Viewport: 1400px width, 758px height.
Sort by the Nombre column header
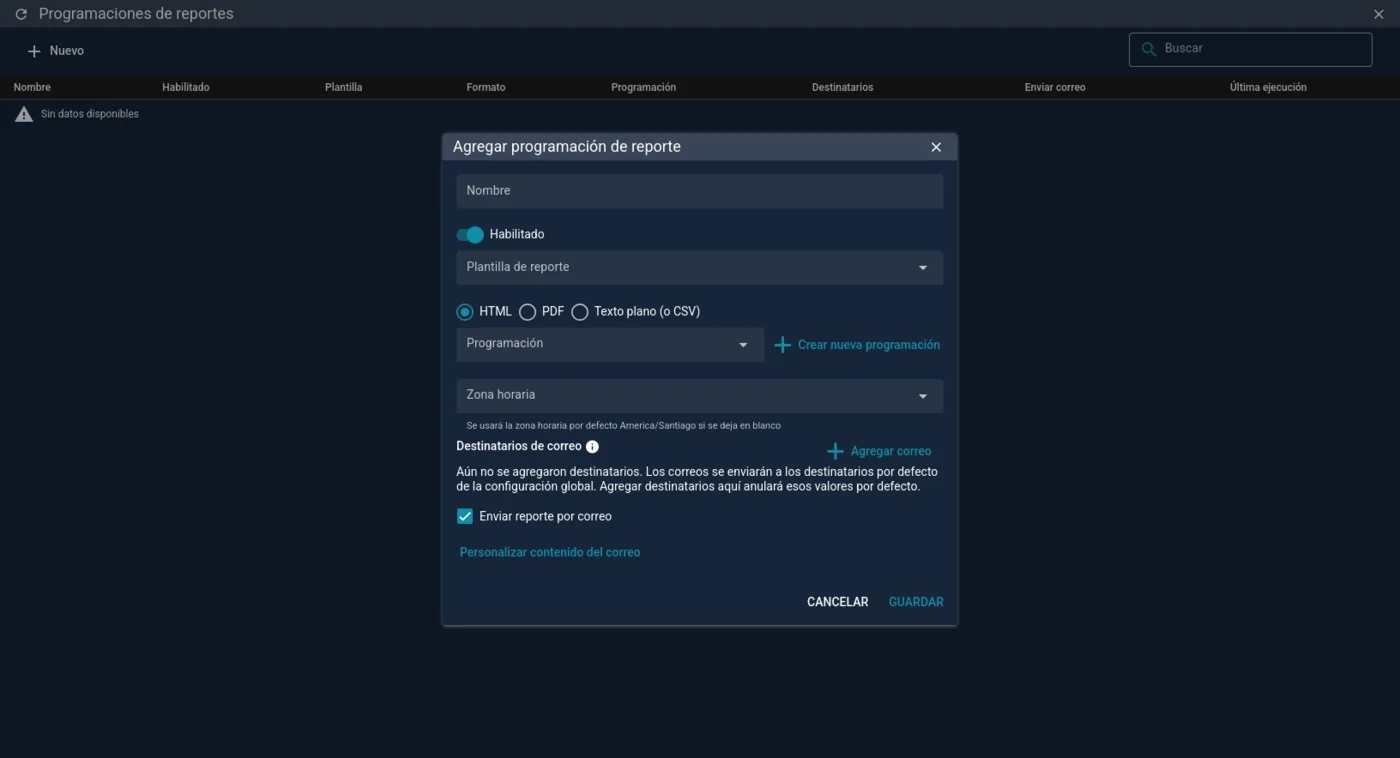click(32, 88)
